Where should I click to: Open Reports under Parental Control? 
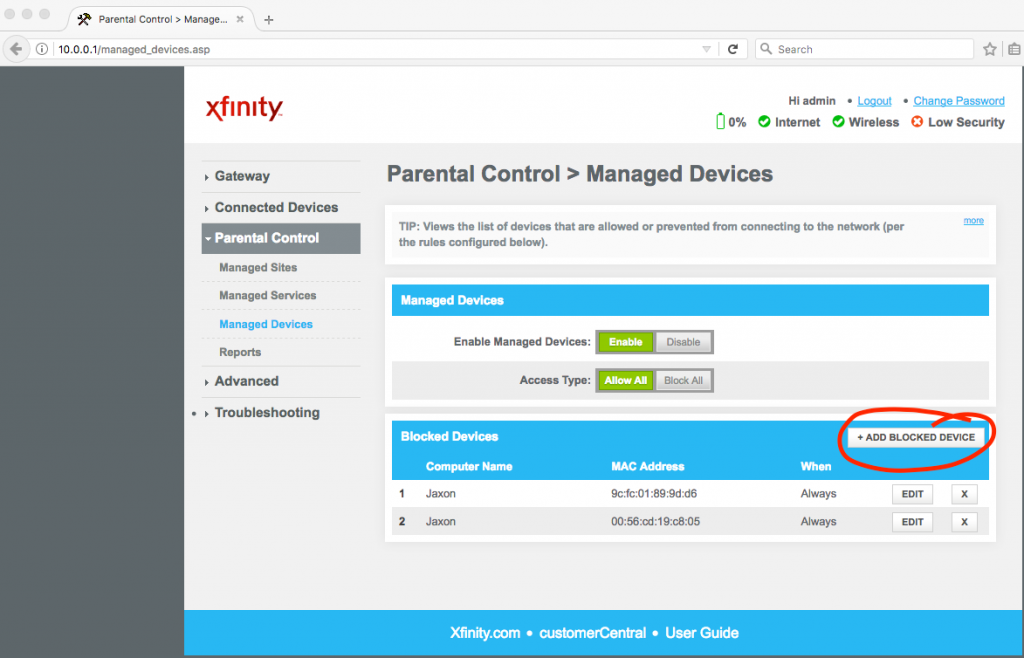click(240, 352)
